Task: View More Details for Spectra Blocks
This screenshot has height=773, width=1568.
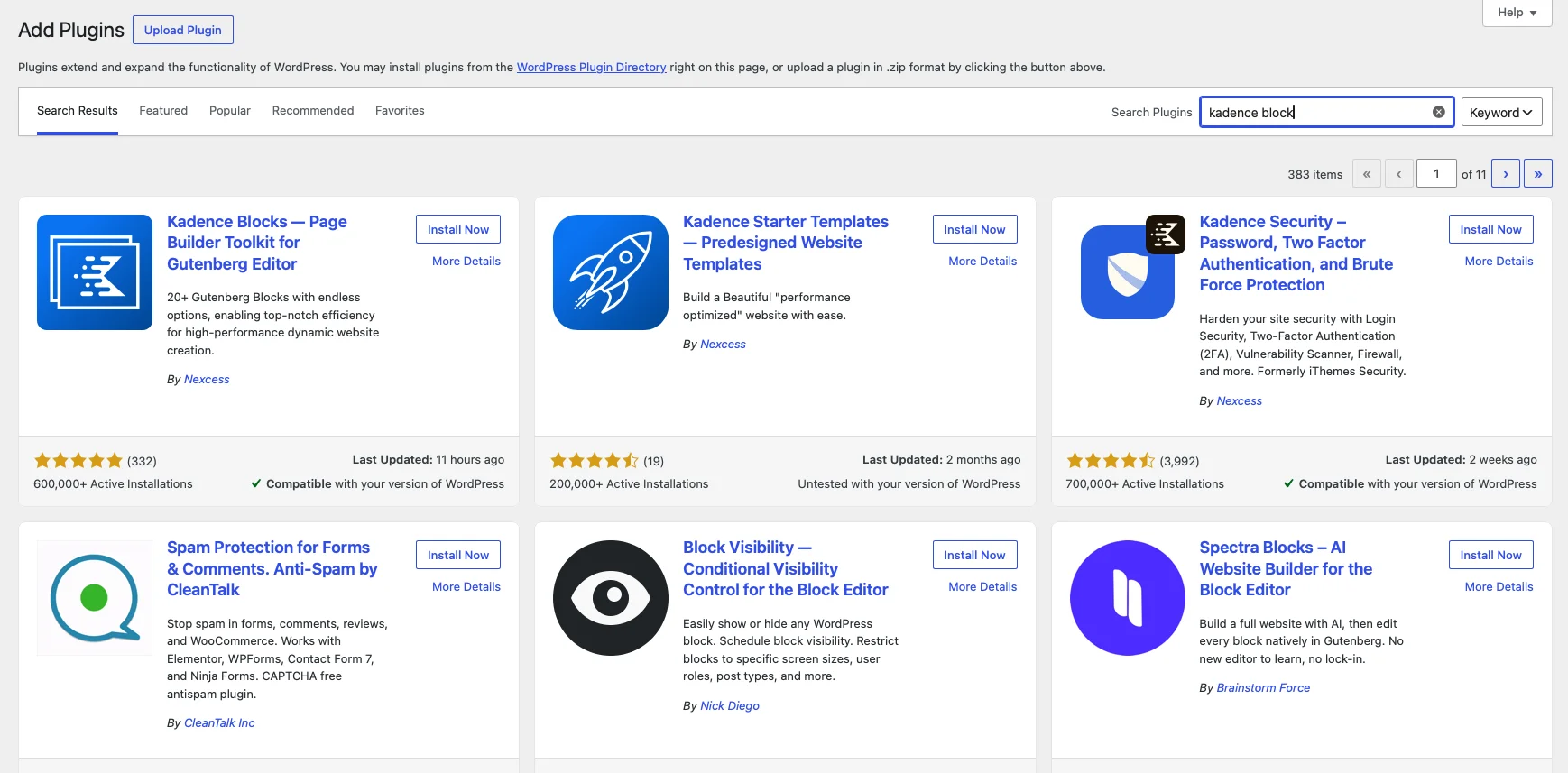Action: point(1499,586)
